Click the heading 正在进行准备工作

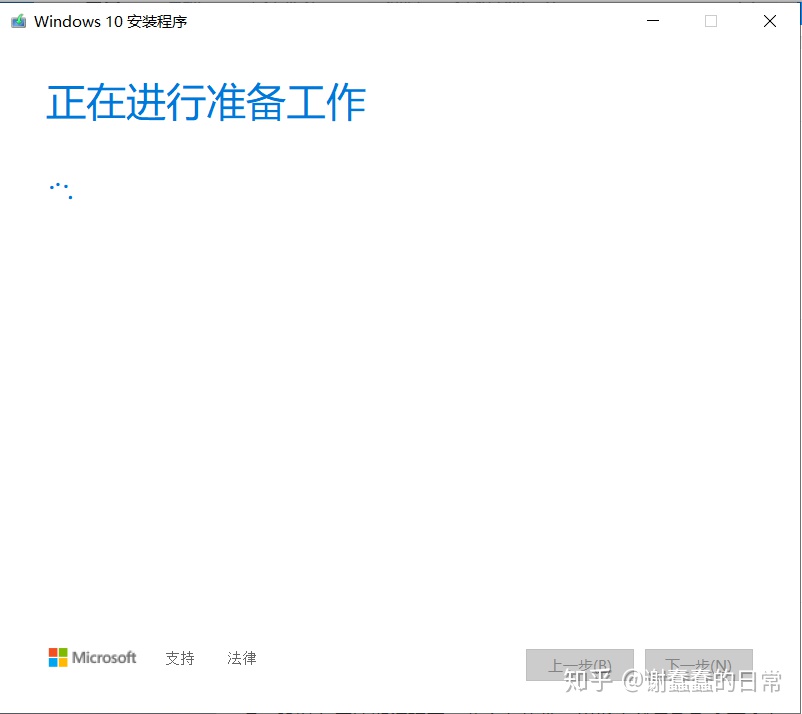click(206, 102)
